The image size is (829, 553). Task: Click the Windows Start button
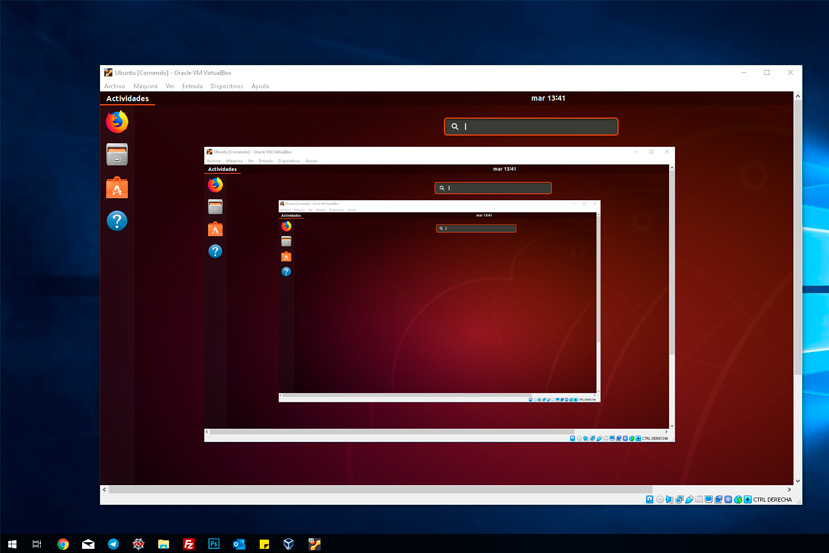(x=12, y=544)
